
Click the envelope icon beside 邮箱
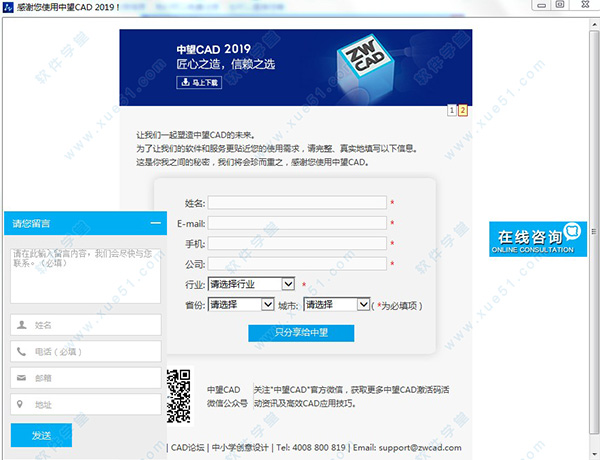[21, 378]
